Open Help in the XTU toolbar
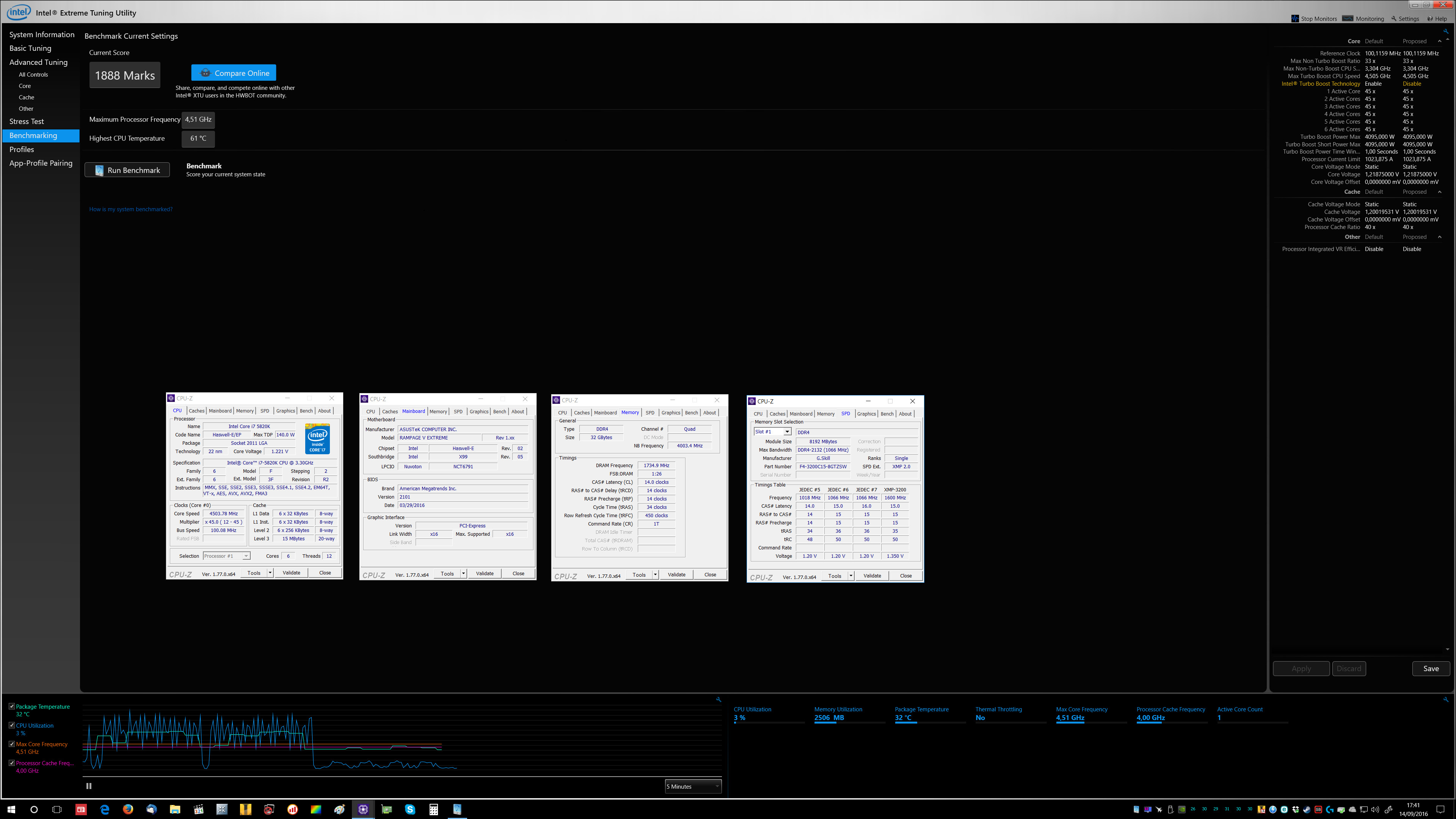Image resolution: width=1456 pixels, height=819 pixels. point(1437,19)
